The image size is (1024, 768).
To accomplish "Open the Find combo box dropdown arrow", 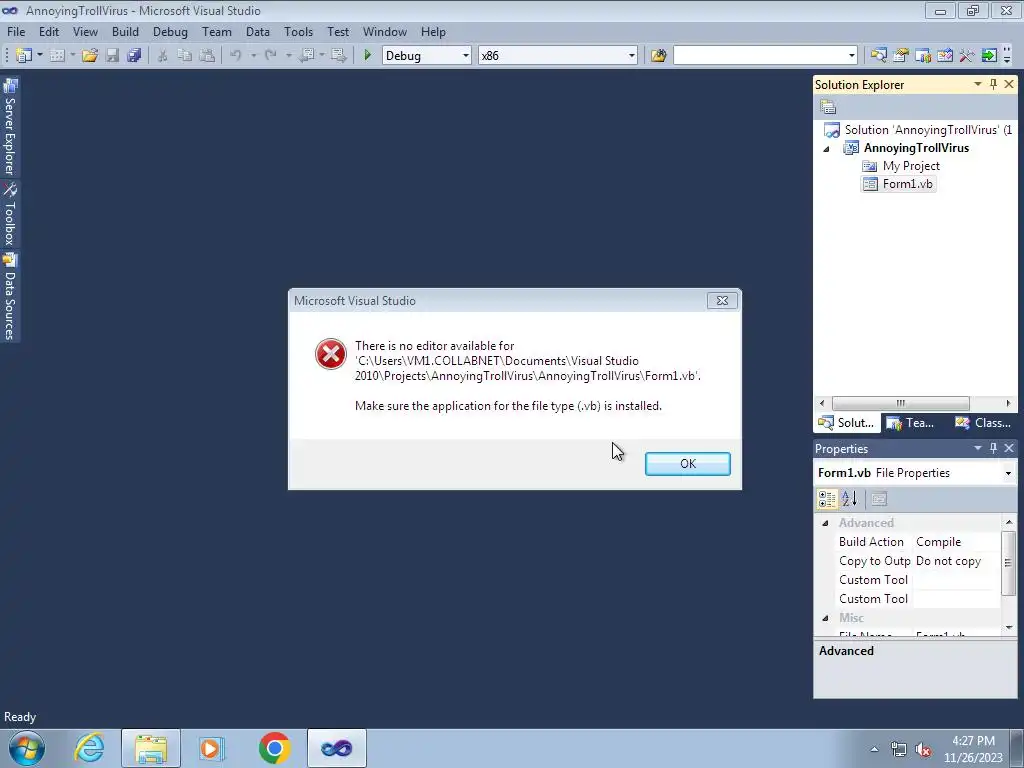I will (x=852, y=56).
